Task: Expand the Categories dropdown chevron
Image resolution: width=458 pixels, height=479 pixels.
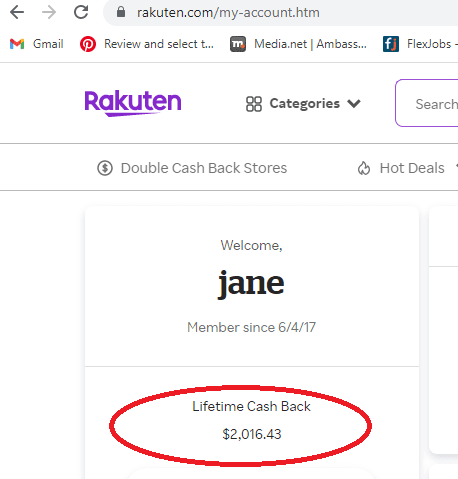Action: 354,104
